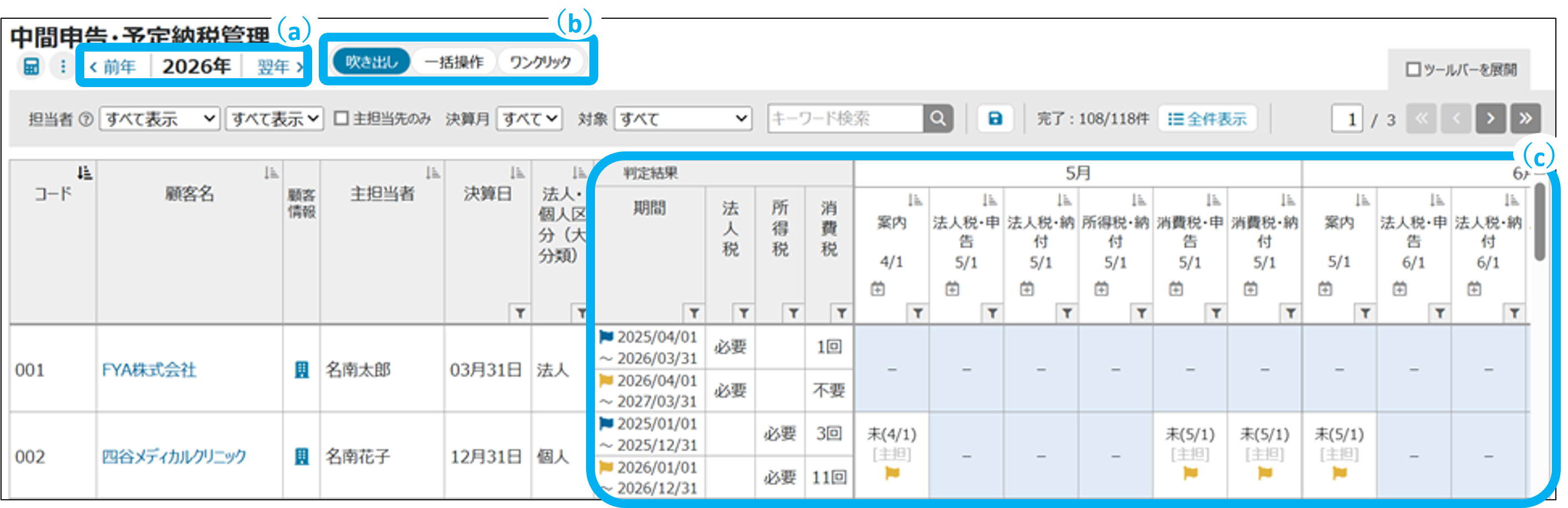Switch to the ワンクリック mode tab

pyautogui.click(x=540, y=62)
